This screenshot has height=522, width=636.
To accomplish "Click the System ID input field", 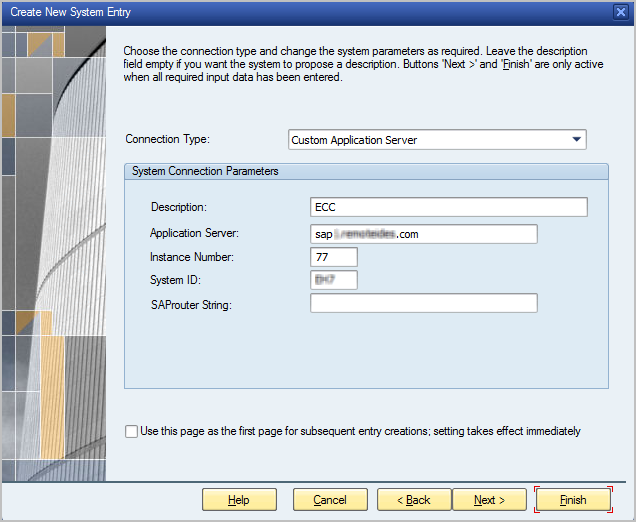I will point(333,280).
